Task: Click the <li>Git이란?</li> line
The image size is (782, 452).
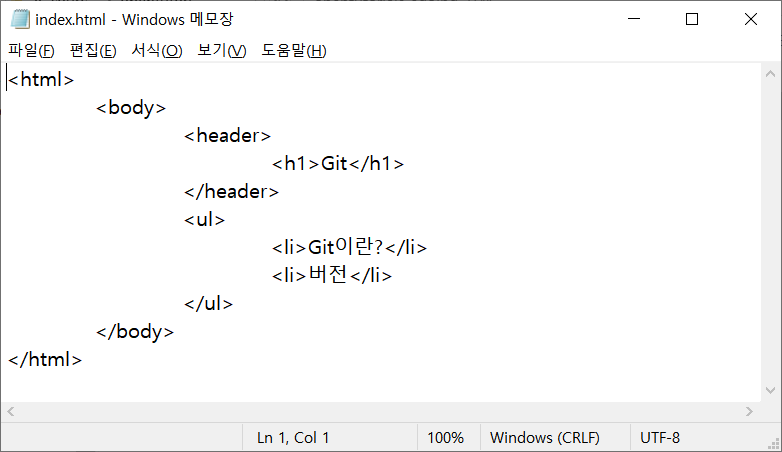Action: pyautogui.click(x=349, y=247)
